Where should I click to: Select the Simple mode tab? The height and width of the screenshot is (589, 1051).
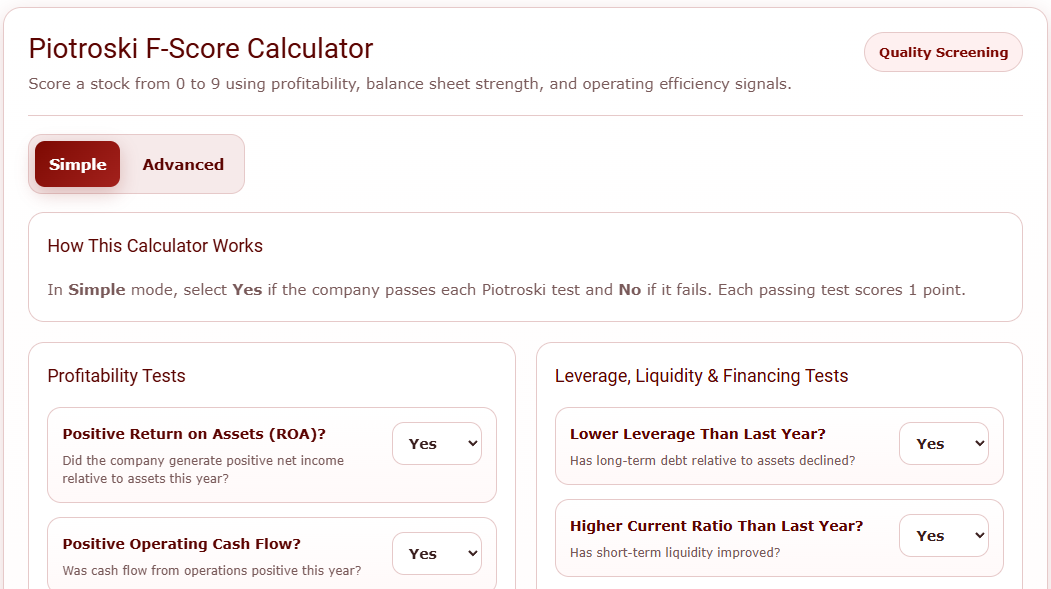point(77,163)
